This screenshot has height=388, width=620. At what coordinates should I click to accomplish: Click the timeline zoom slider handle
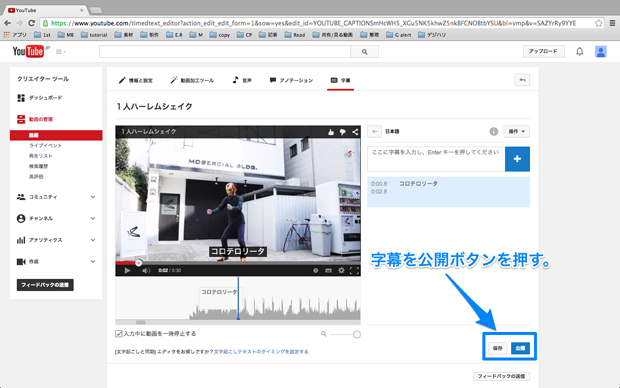point(357,335)
